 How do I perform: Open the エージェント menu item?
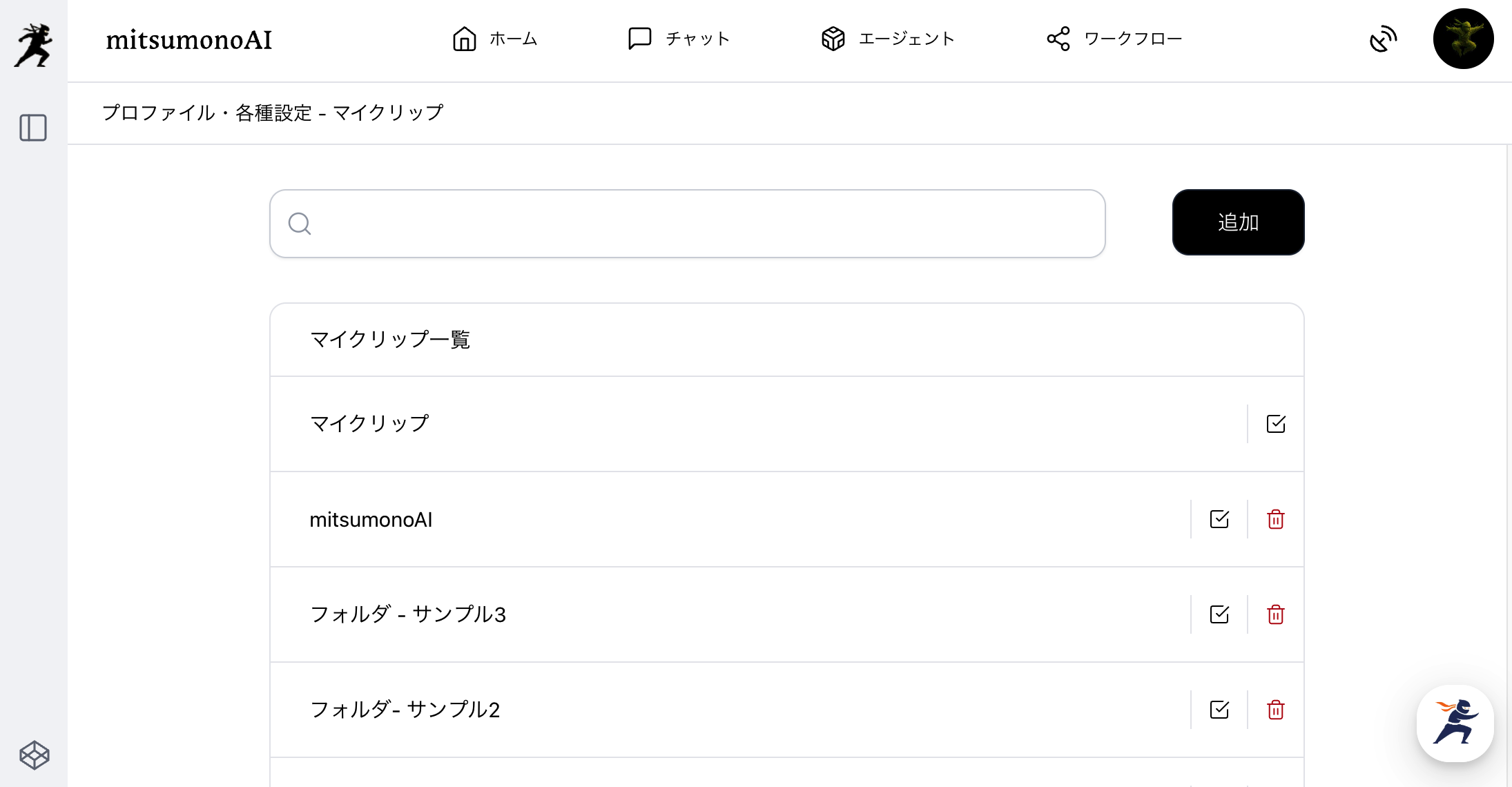[x=887, y=39]
